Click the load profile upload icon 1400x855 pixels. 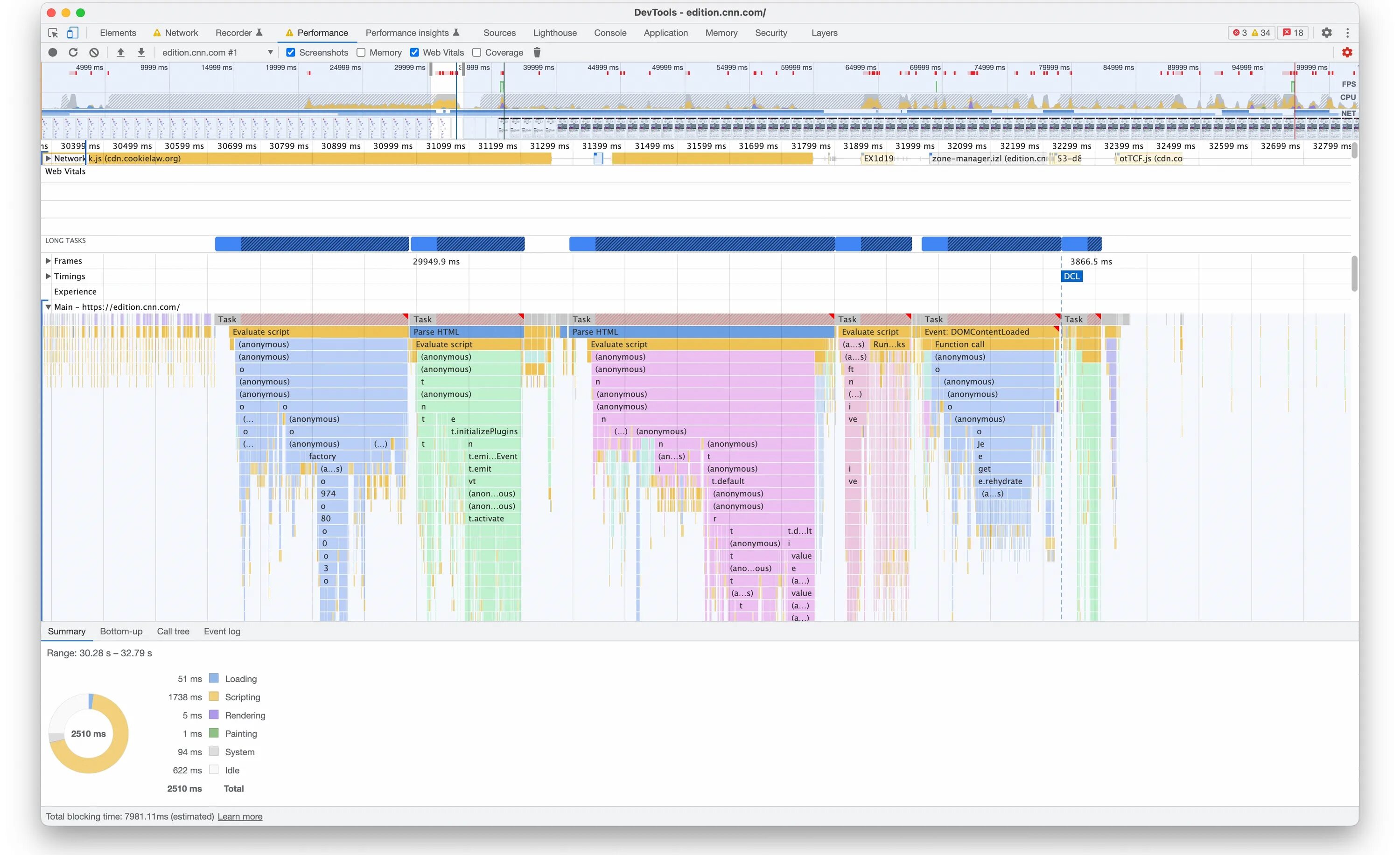pos(120,52)
